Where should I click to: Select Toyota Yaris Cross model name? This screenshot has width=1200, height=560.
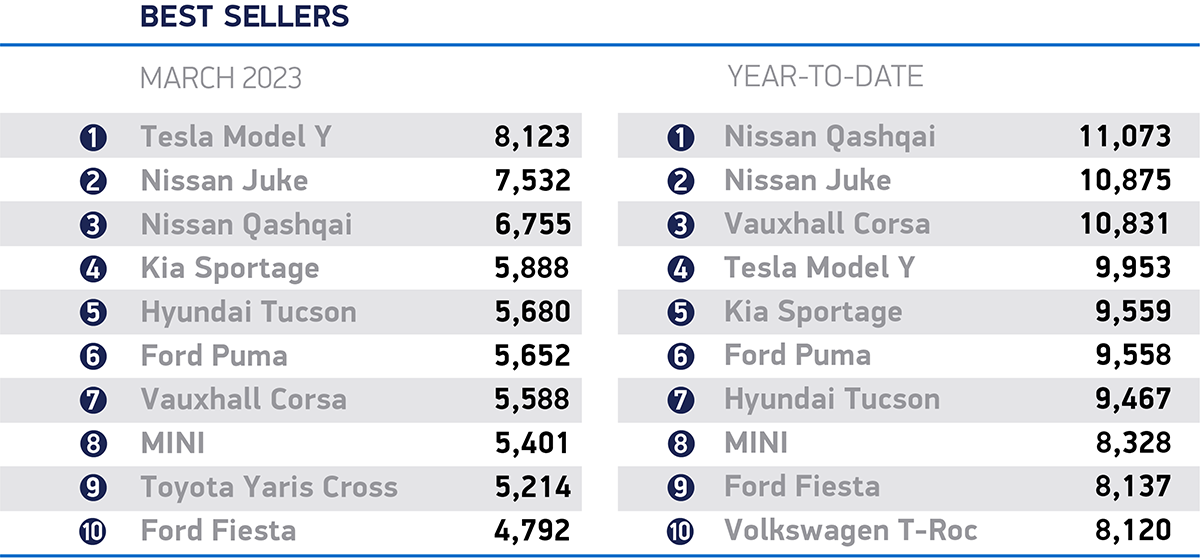pos(269,487)
